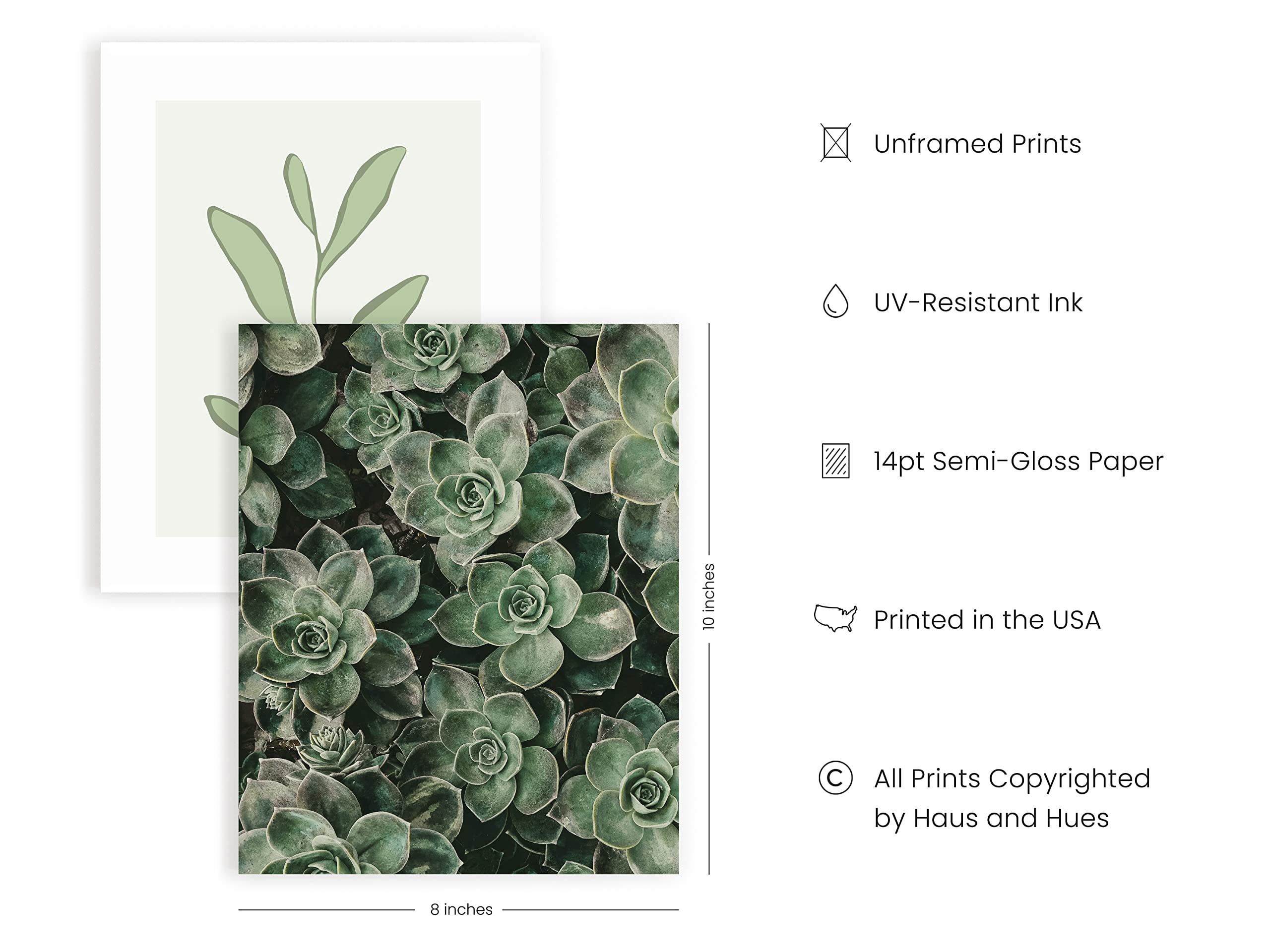1270x952 pixels.
Task: Click the Printed in the USA text
Action: [987, 620]
